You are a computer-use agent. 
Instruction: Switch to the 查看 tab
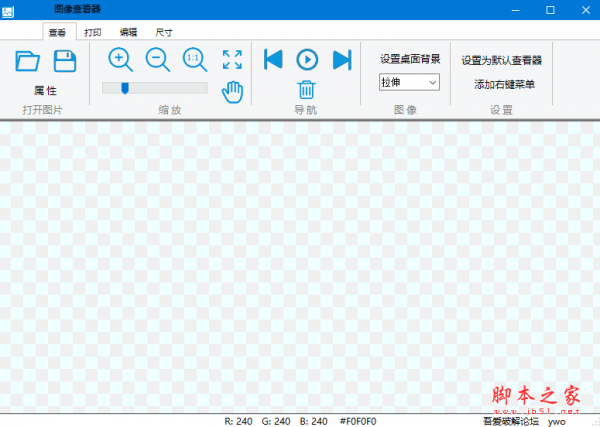(x=58, y=32)
